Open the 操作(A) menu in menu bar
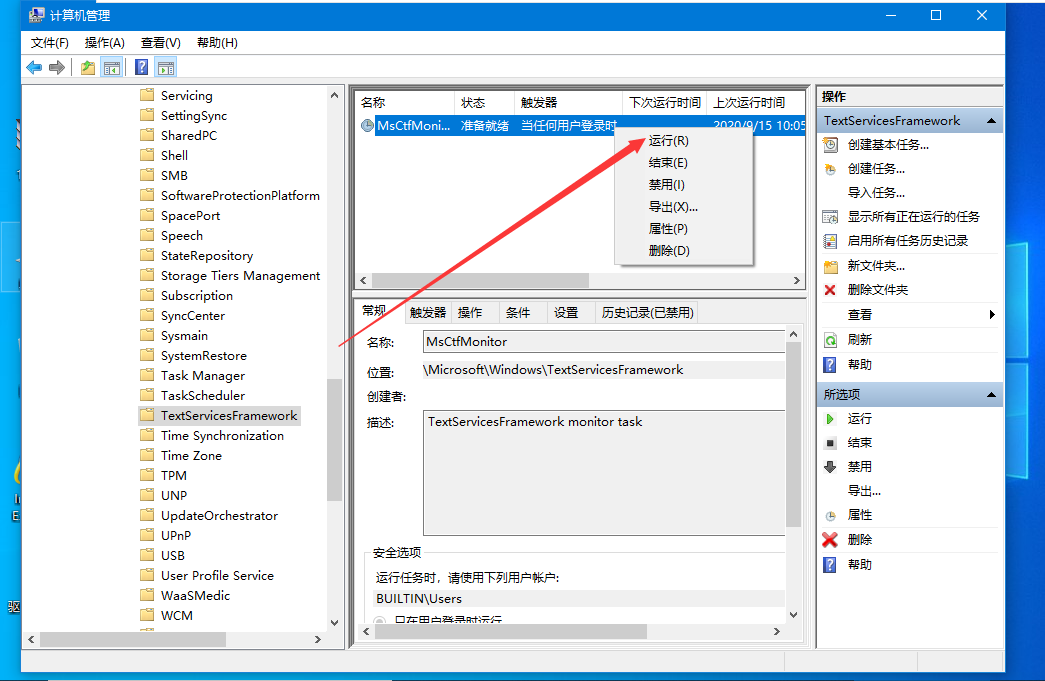Screen dimensions: 1045x681 (105, 43)
